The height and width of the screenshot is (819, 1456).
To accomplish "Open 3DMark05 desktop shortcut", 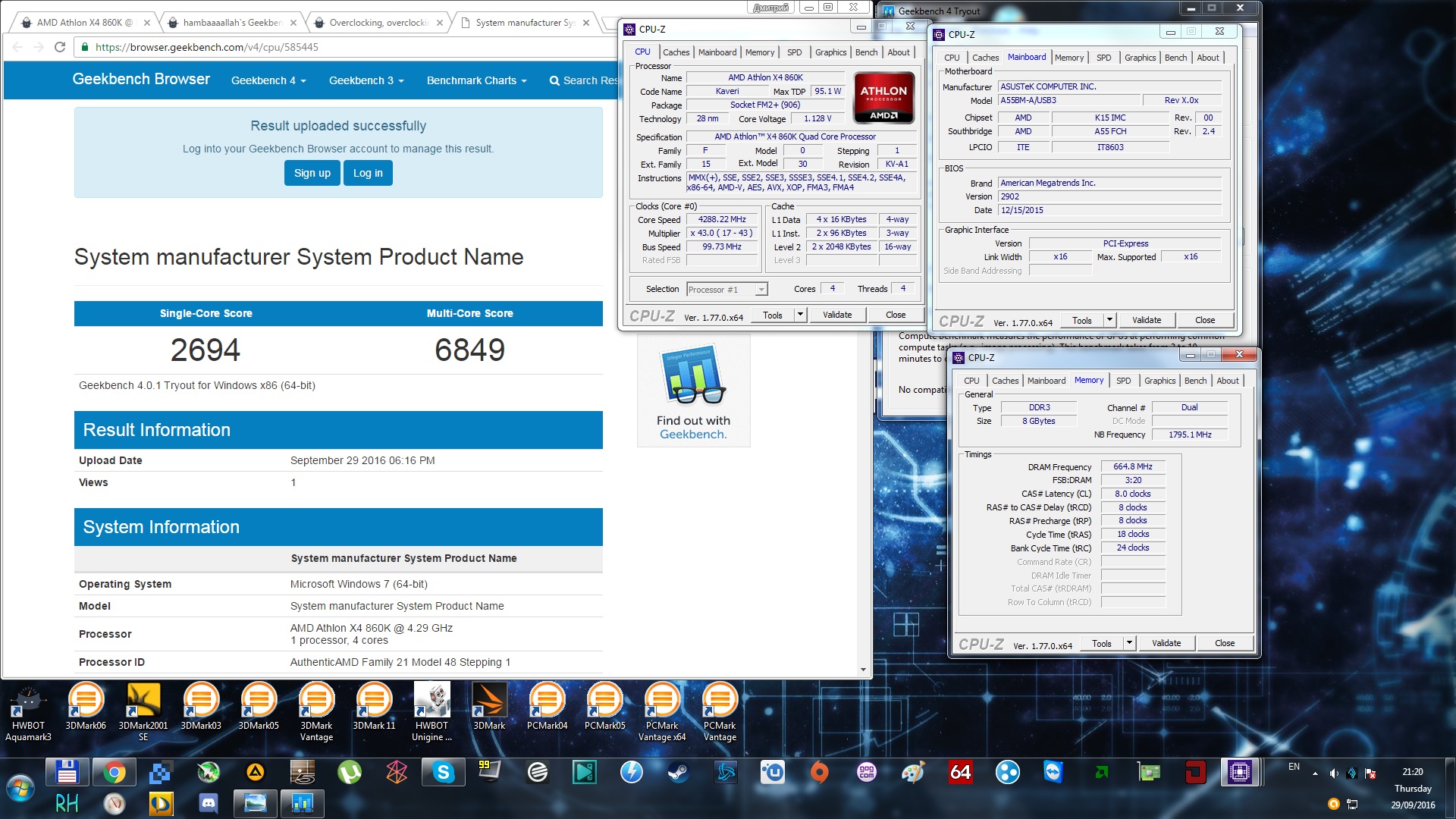I will pos(259,707).
